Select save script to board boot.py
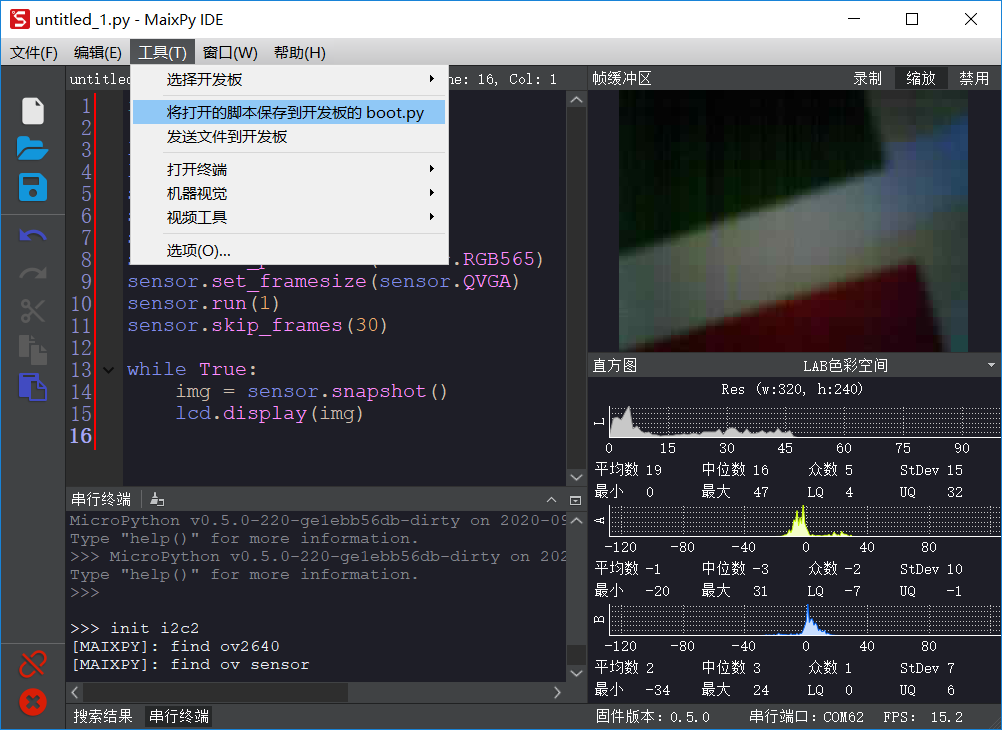Image resolution: width=1002 pixels, height=731 pixels. pos(289,112)
